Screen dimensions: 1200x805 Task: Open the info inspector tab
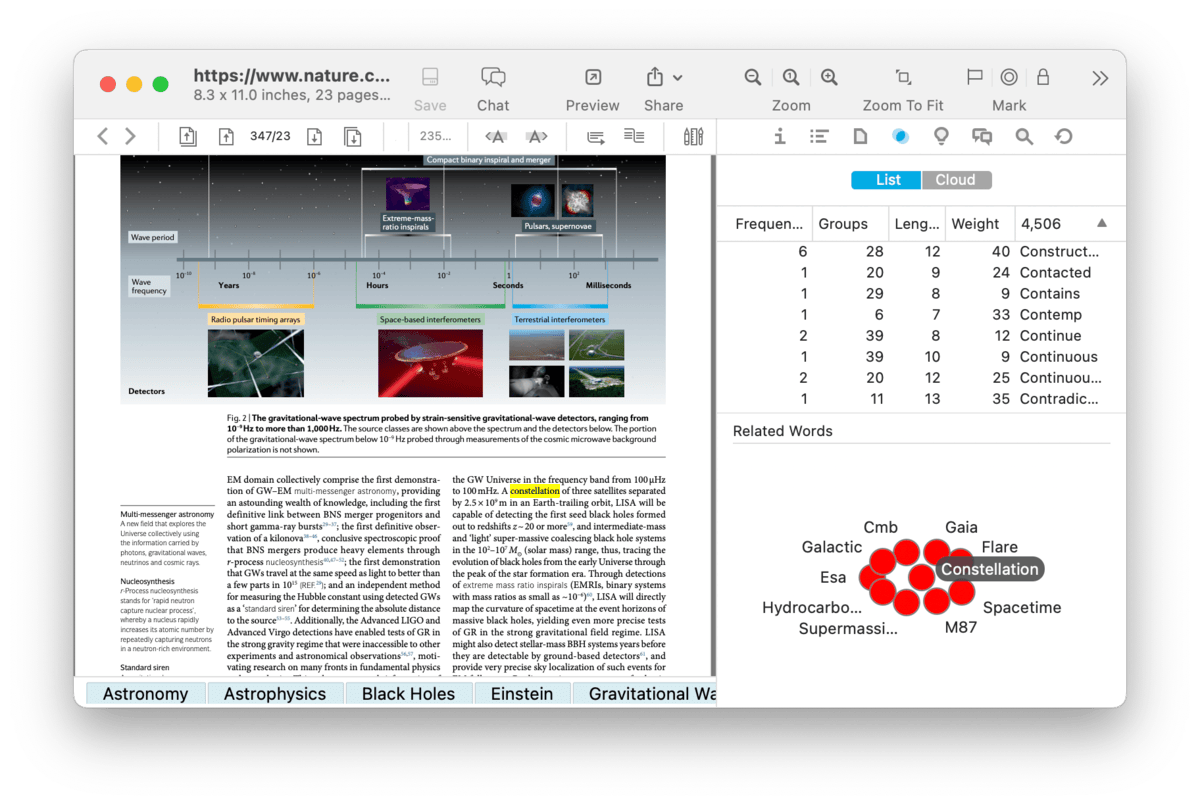tap(780, 137)
